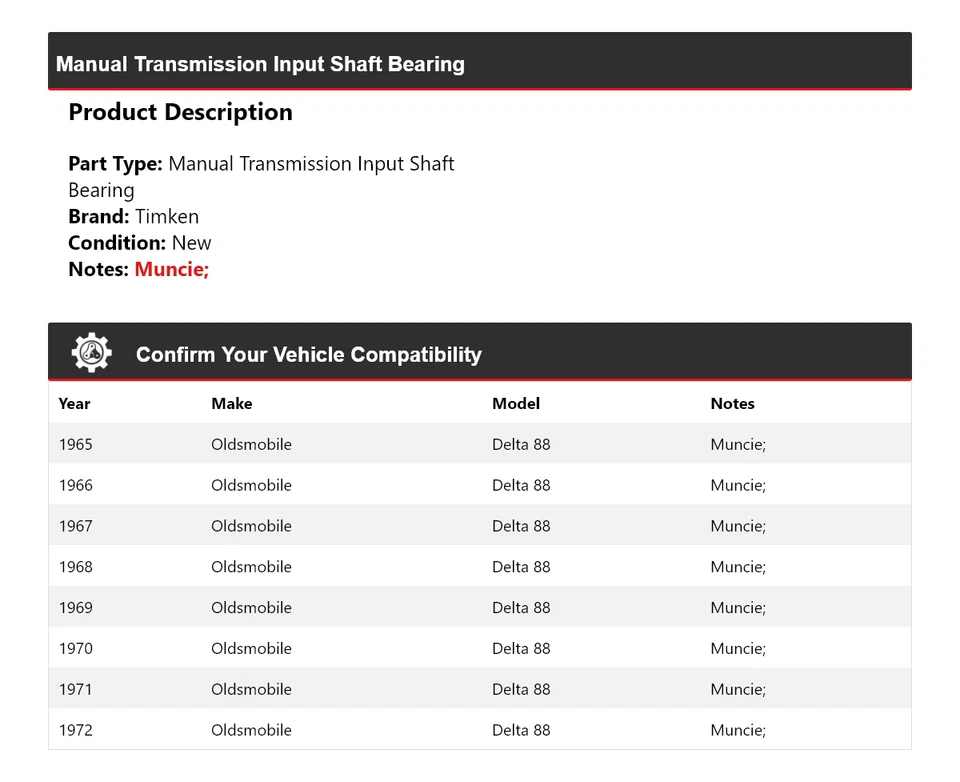Screen dimensions: 960x782
Task: Click Oldsmobile in the 1971 row
Action: (251, 690)
